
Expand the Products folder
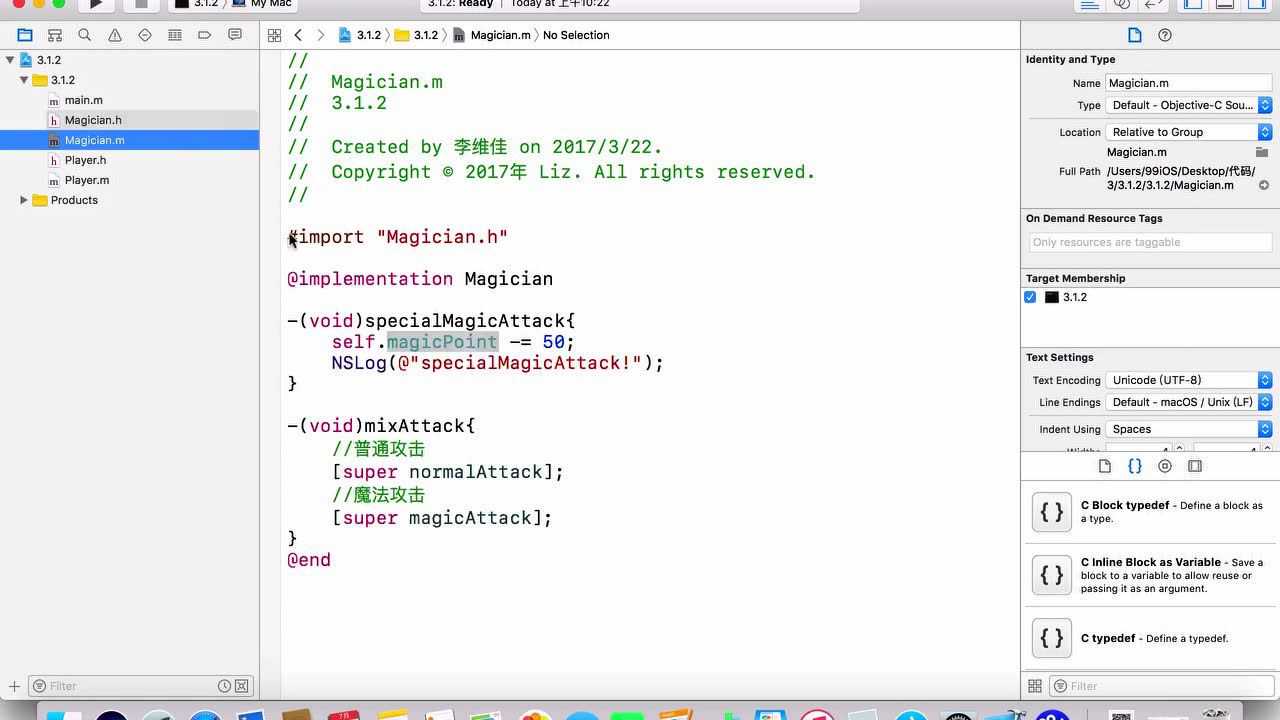24,200
